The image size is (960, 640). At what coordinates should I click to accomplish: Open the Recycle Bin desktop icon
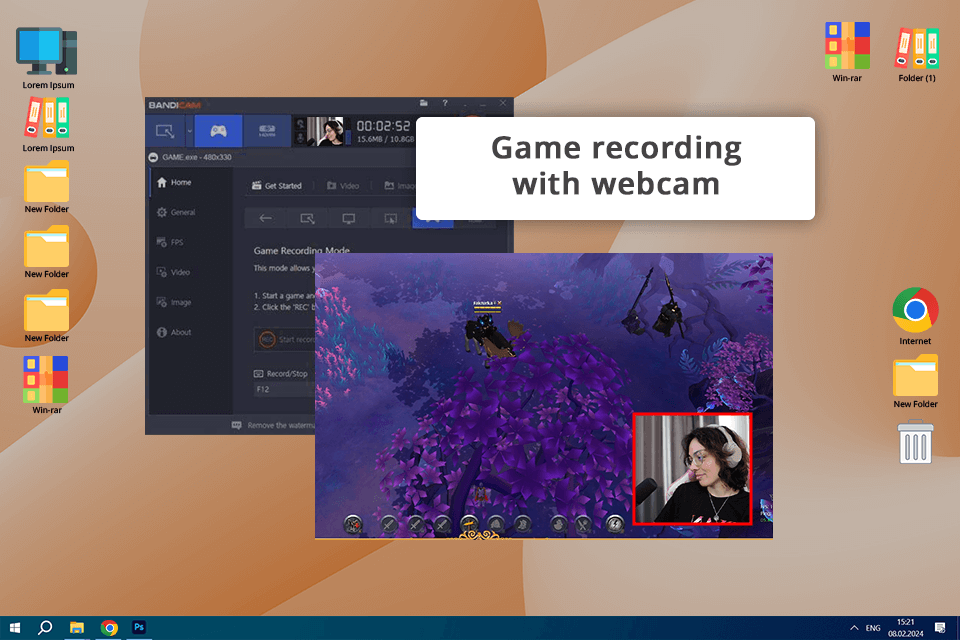coord(915,442)
